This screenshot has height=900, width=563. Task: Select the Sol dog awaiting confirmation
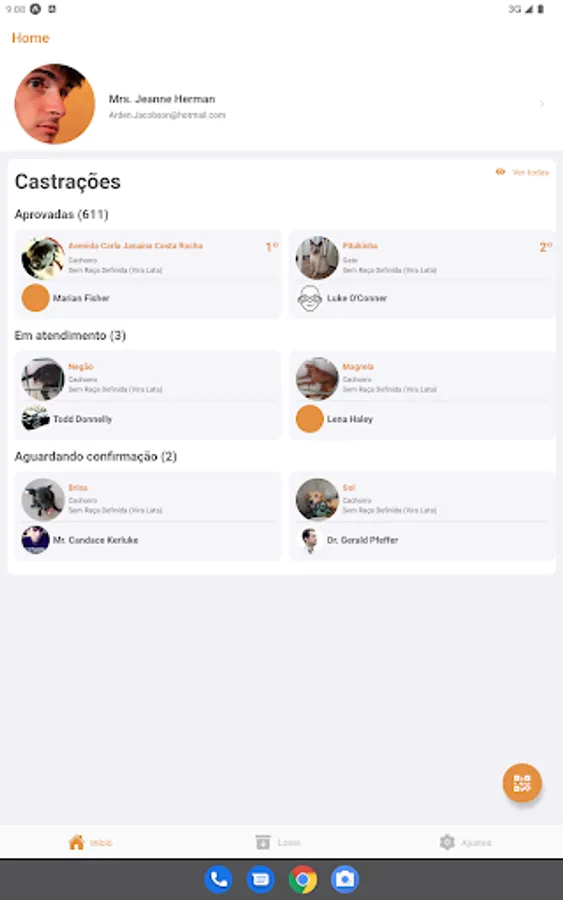422,516
